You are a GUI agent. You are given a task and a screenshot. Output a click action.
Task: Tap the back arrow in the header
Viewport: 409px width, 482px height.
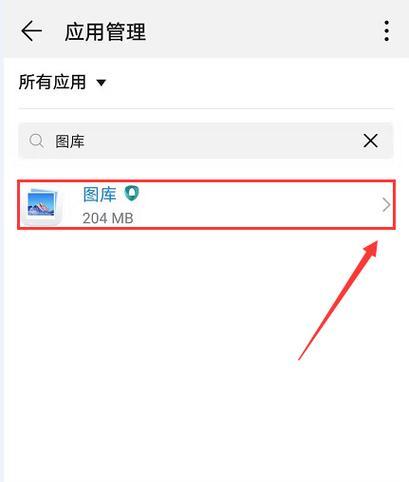[x=31, y=31]
